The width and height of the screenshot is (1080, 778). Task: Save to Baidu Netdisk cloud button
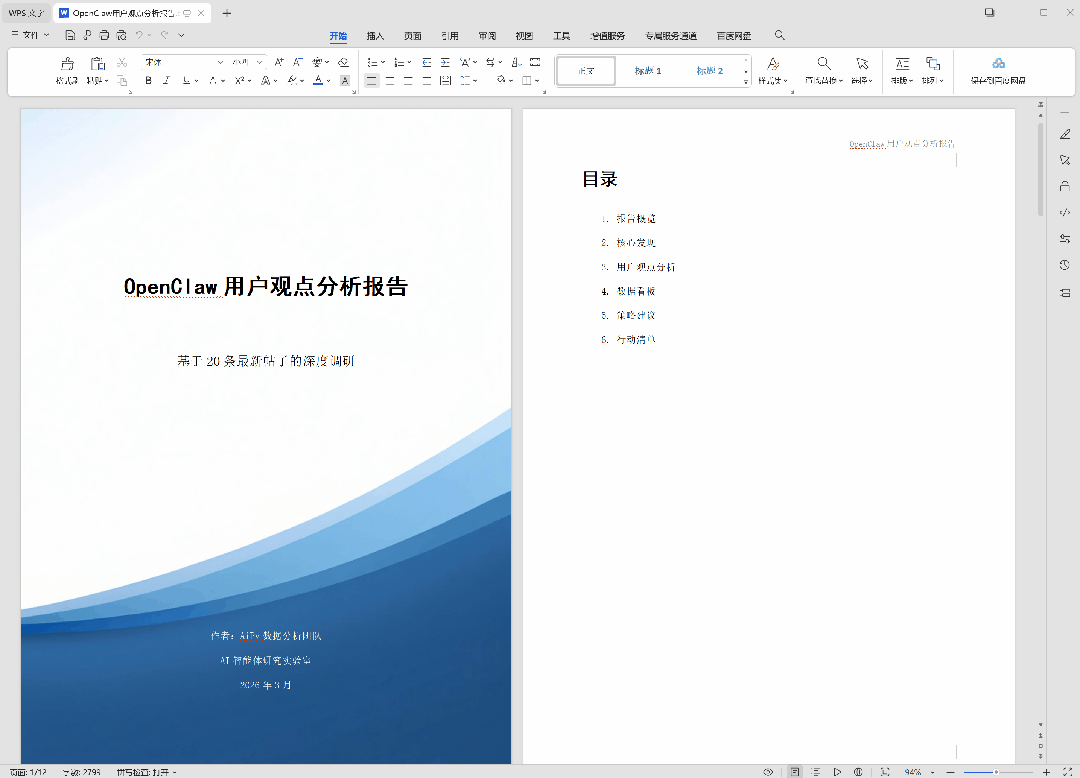point(998,71)
